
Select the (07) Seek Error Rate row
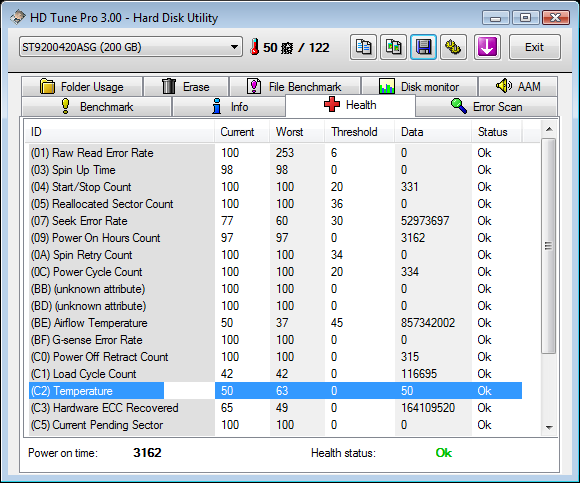click(276, 221)
